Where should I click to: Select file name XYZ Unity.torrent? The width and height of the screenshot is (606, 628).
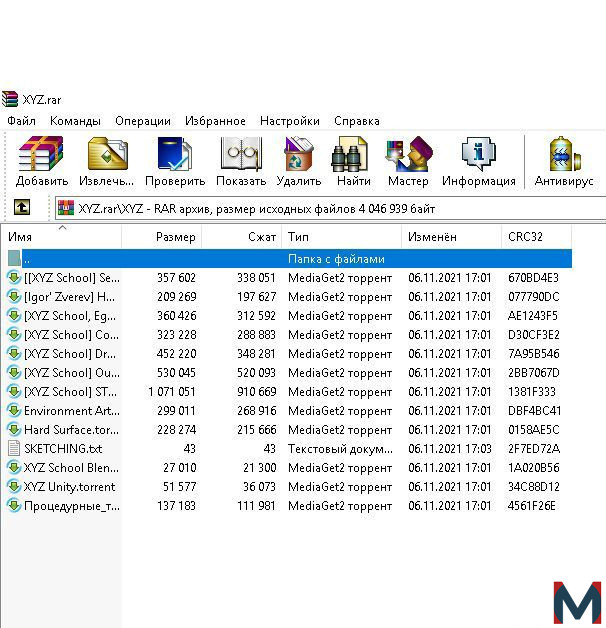point(69,487)
